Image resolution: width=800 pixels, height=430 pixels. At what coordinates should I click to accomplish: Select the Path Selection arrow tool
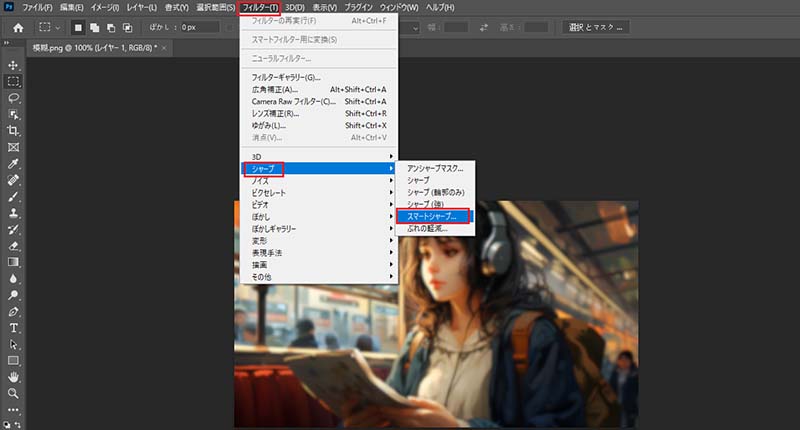[x=13, y=344]
